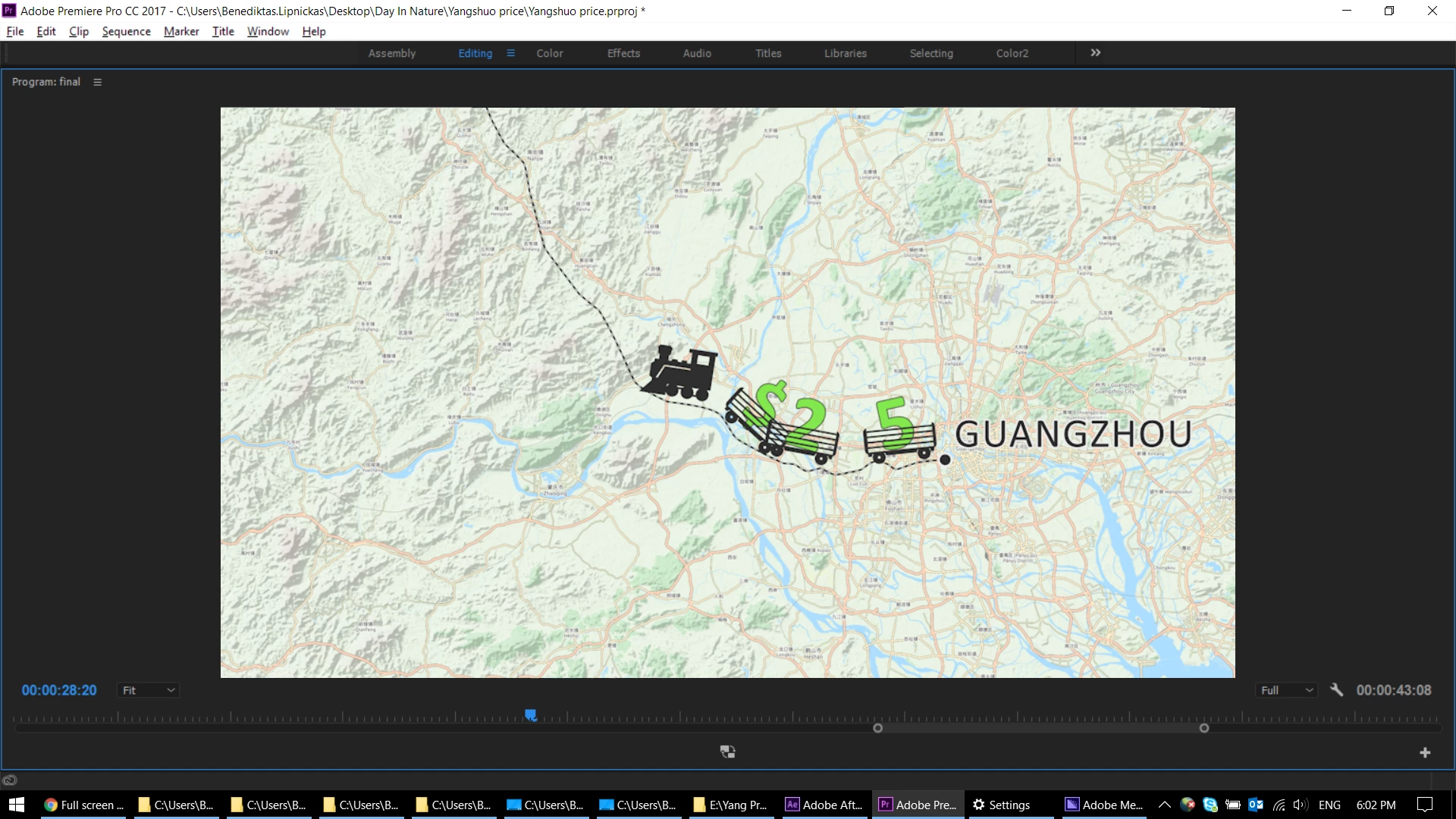Image resolution: width=1456 pixels, height=819 pixels.
Task: Open the Full playback resolution dropdown
Action: click(1286, 690)
